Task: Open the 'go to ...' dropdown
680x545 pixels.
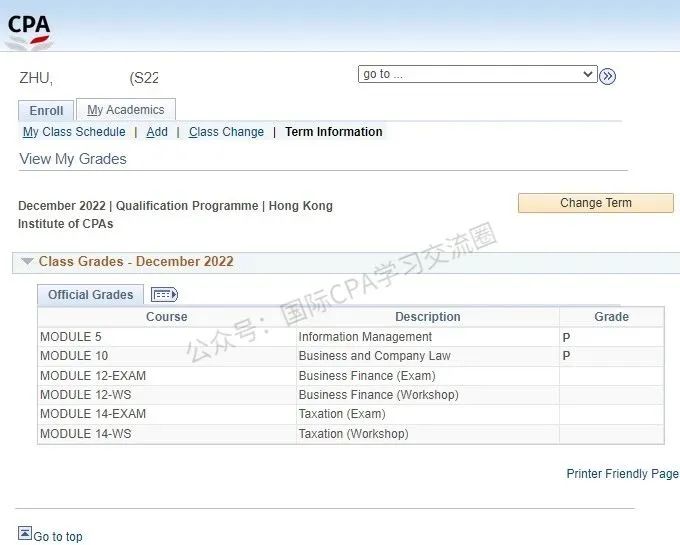Action: pos(477,74)
